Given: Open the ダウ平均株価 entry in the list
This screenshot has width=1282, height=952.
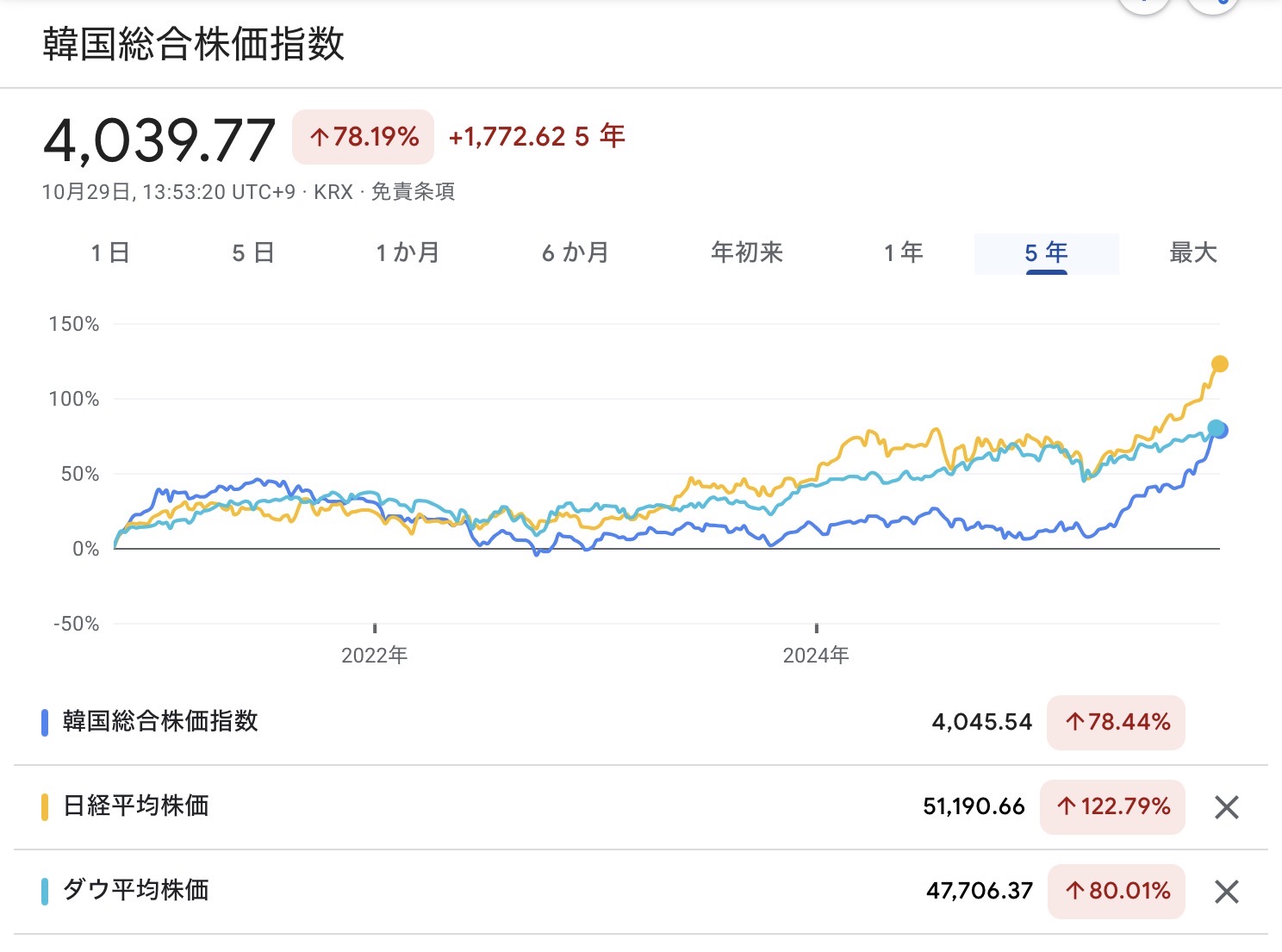Looking at the screenshot, I should point(136,890).
